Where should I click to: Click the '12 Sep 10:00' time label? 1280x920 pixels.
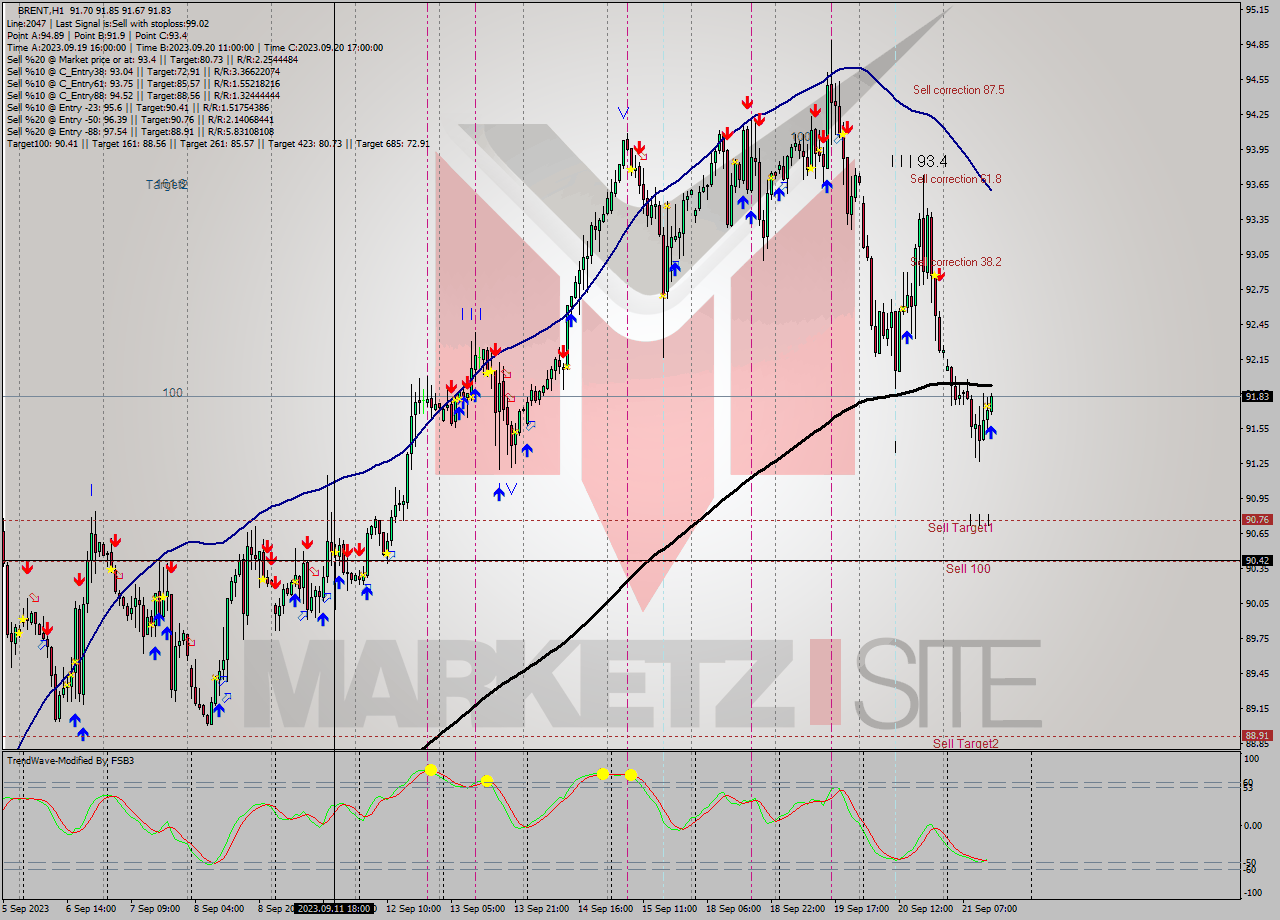pos(413,909)
